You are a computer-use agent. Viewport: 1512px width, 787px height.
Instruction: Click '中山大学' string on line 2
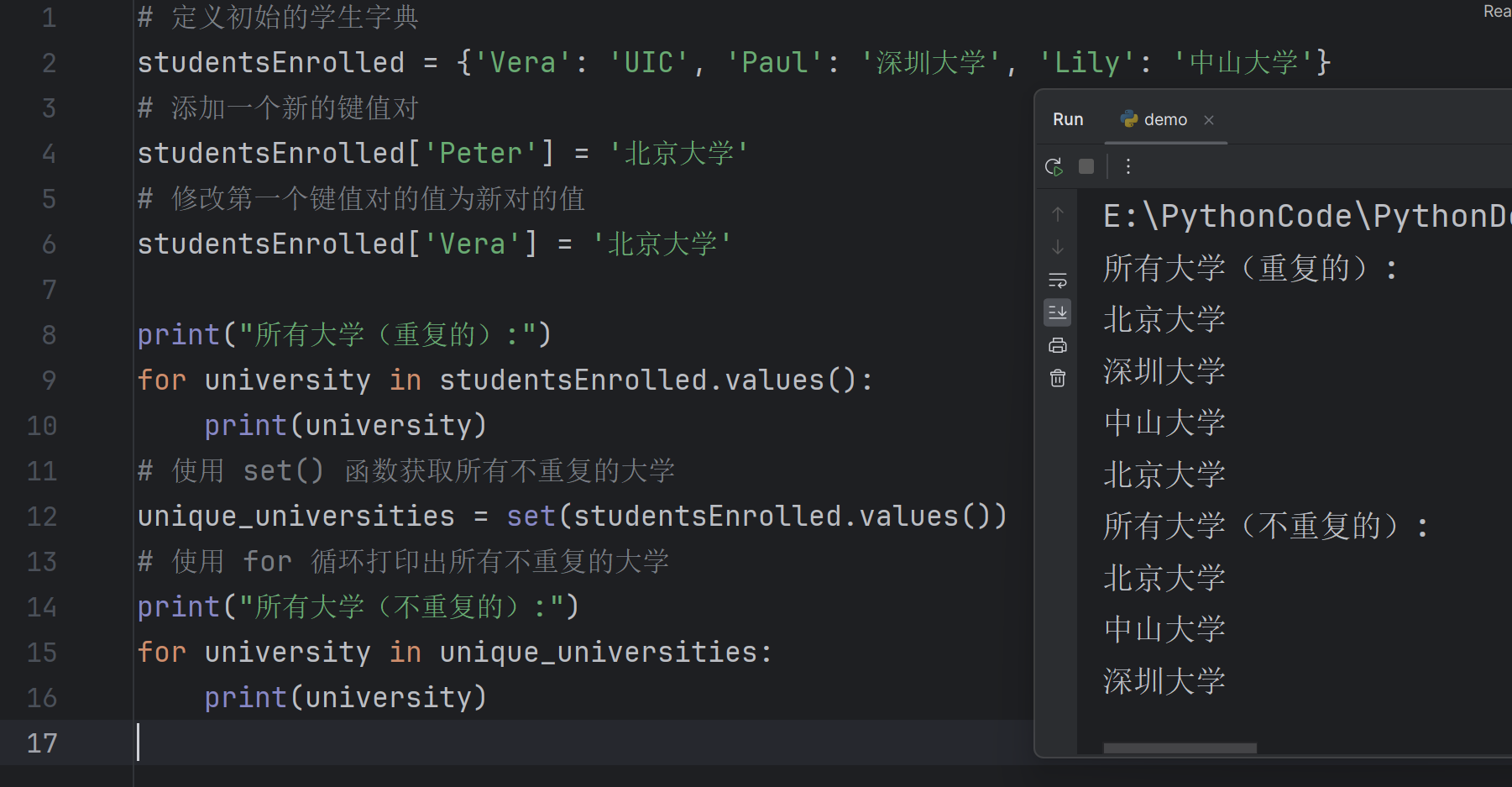tap(1243, 62)
